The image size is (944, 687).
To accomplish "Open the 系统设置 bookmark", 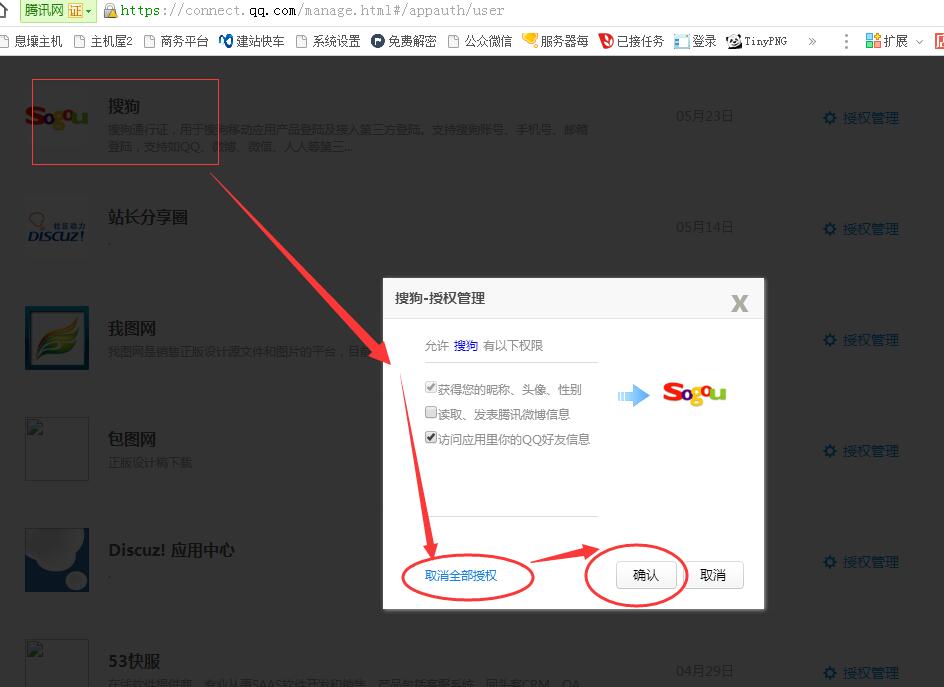I will click(x=328, y=41).
